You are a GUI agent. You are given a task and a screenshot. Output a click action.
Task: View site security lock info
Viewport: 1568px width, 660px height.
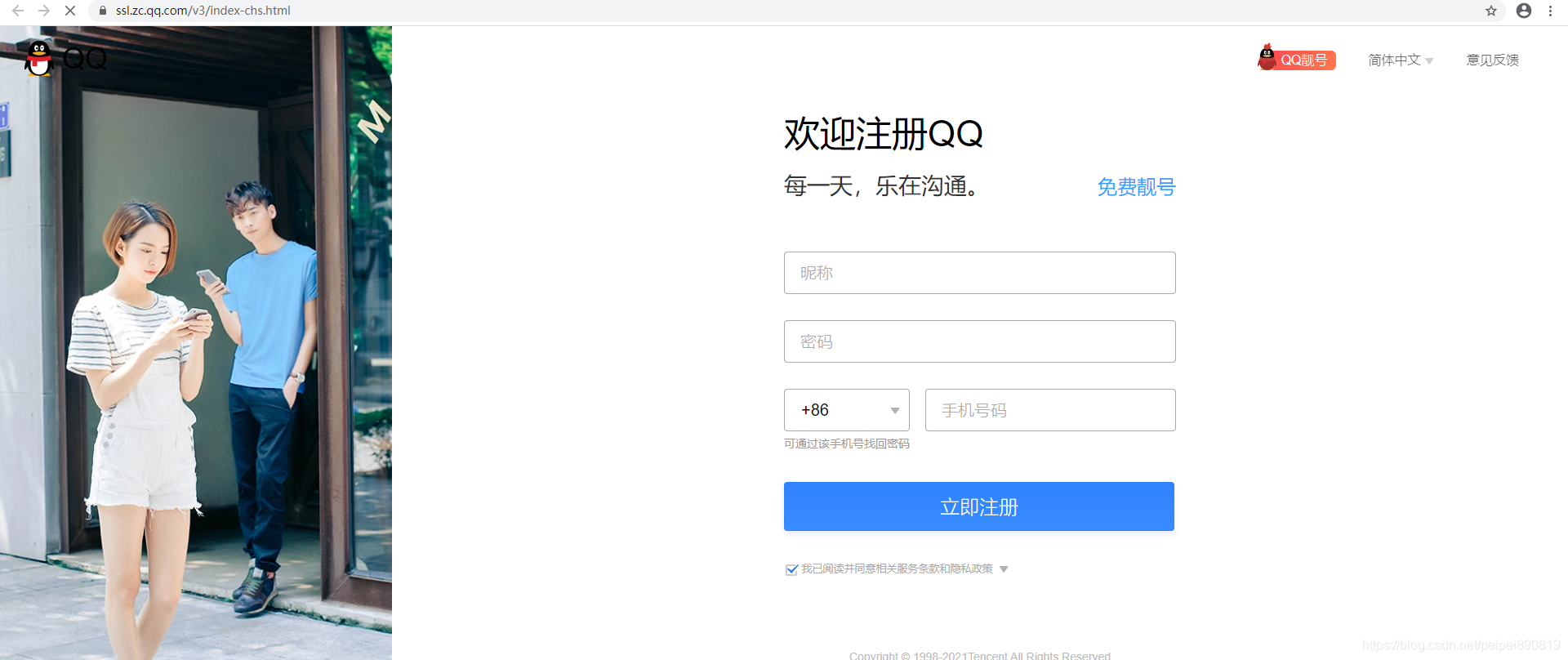click(x=103, y=11)
